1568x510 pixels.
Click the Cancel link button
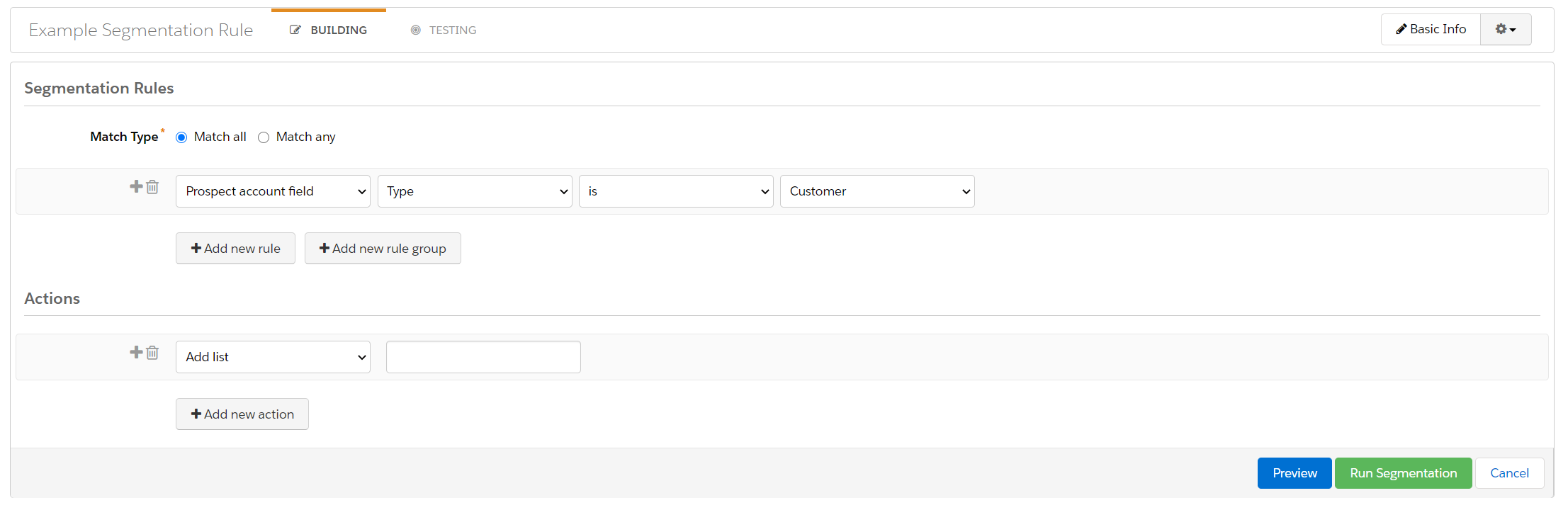click(1509, 473)
